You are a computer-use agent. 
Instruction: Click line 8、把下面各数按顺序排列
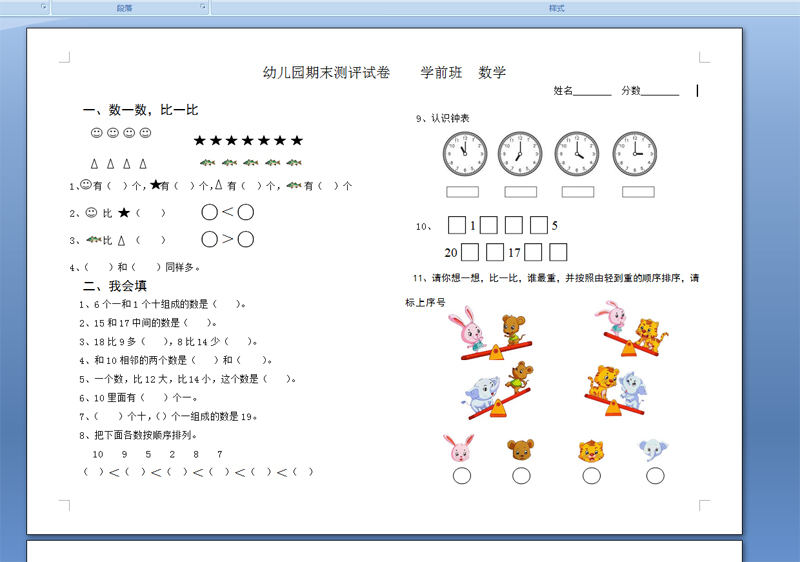point(138,435)
